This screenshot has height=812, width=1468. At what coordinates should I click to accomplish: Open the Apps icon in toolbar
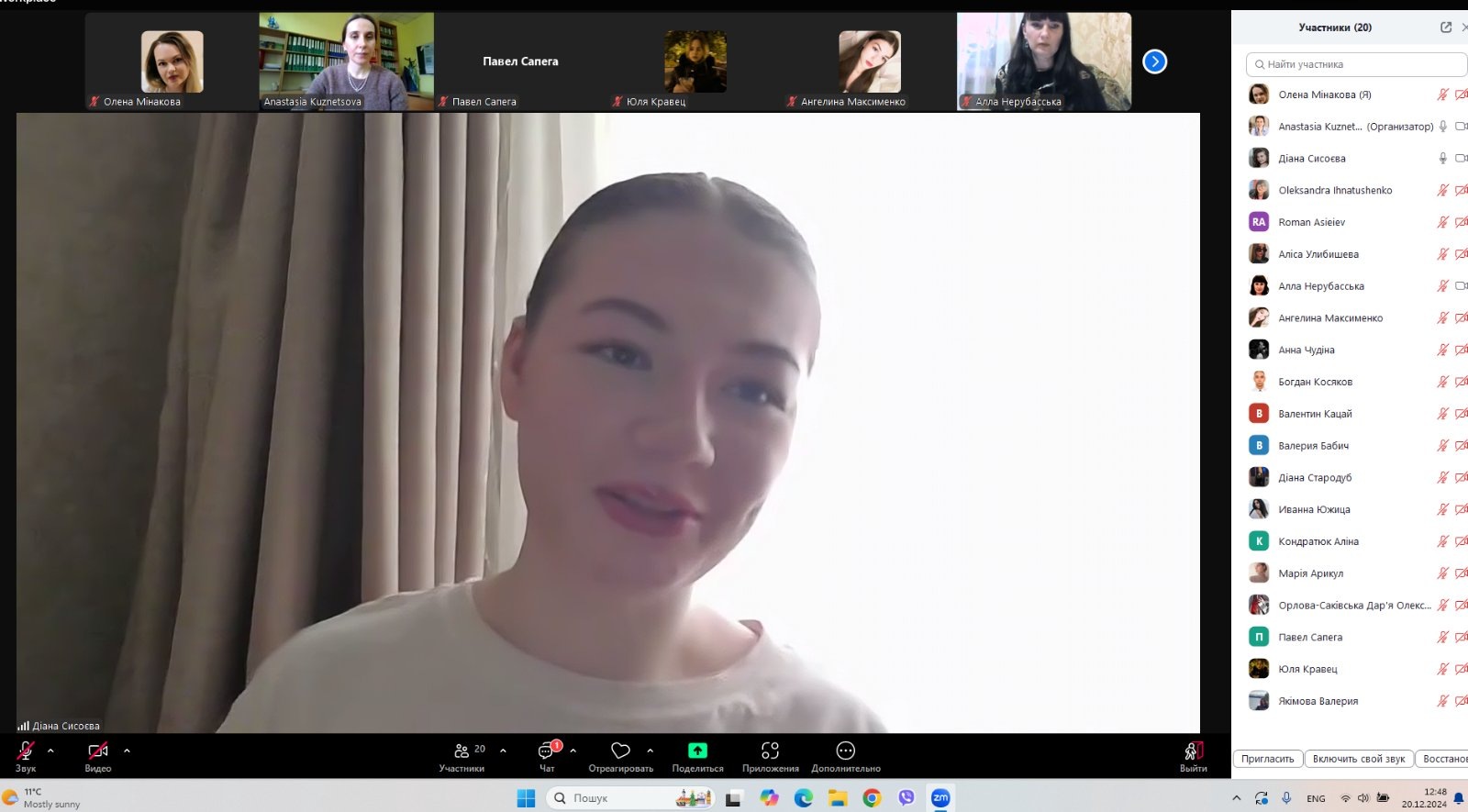[770, 751]
